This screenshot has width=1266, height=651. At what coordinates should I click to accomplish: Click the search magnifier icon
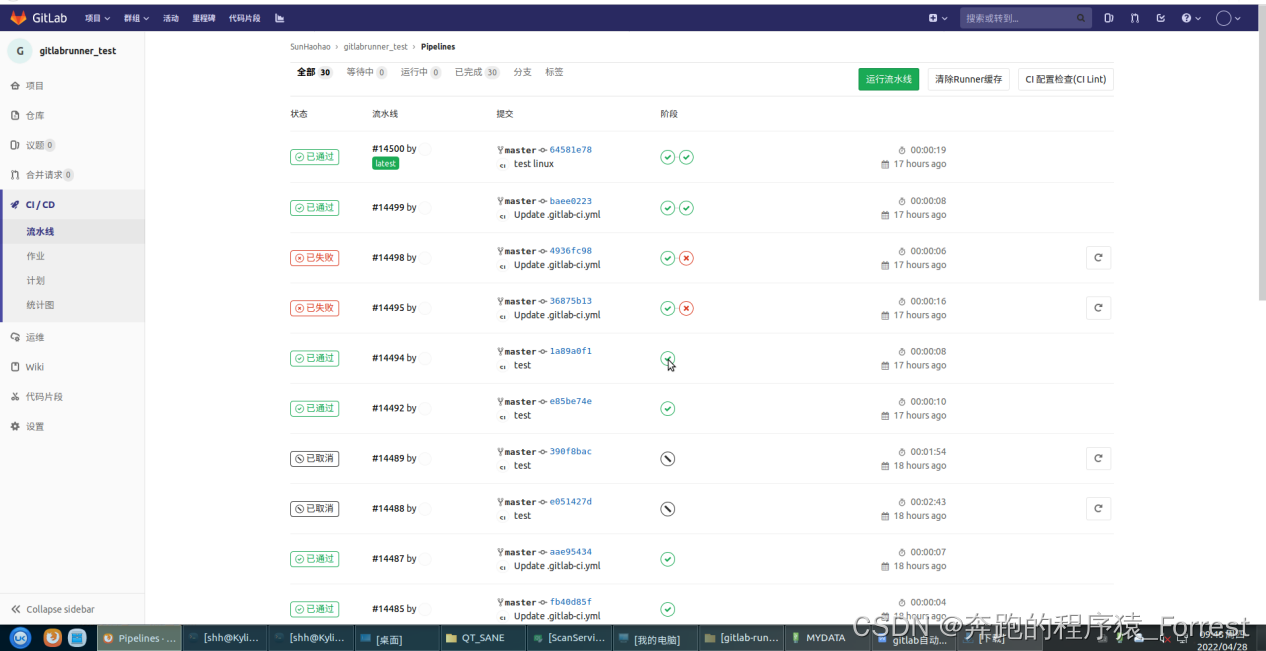click(x=1081, y=18)
